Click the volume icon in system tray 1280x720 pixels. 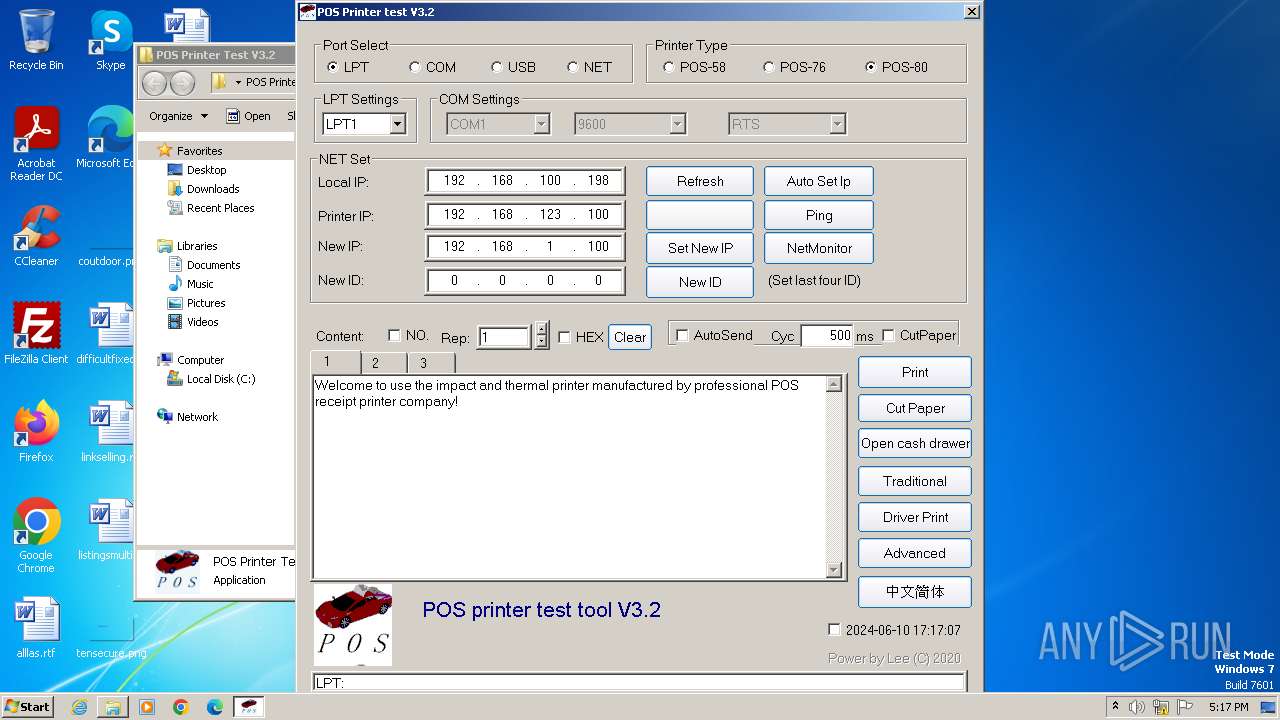pos(1136,707)
